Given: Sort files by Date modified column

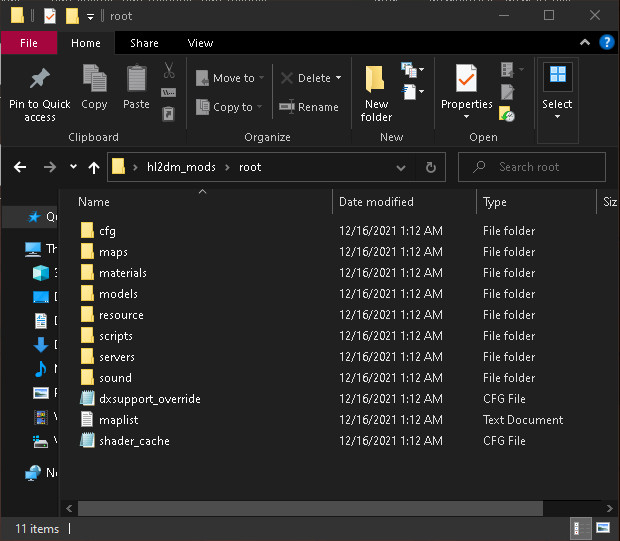Looking at the screenshot, I should pyautogui.click(x=376, y=202).
